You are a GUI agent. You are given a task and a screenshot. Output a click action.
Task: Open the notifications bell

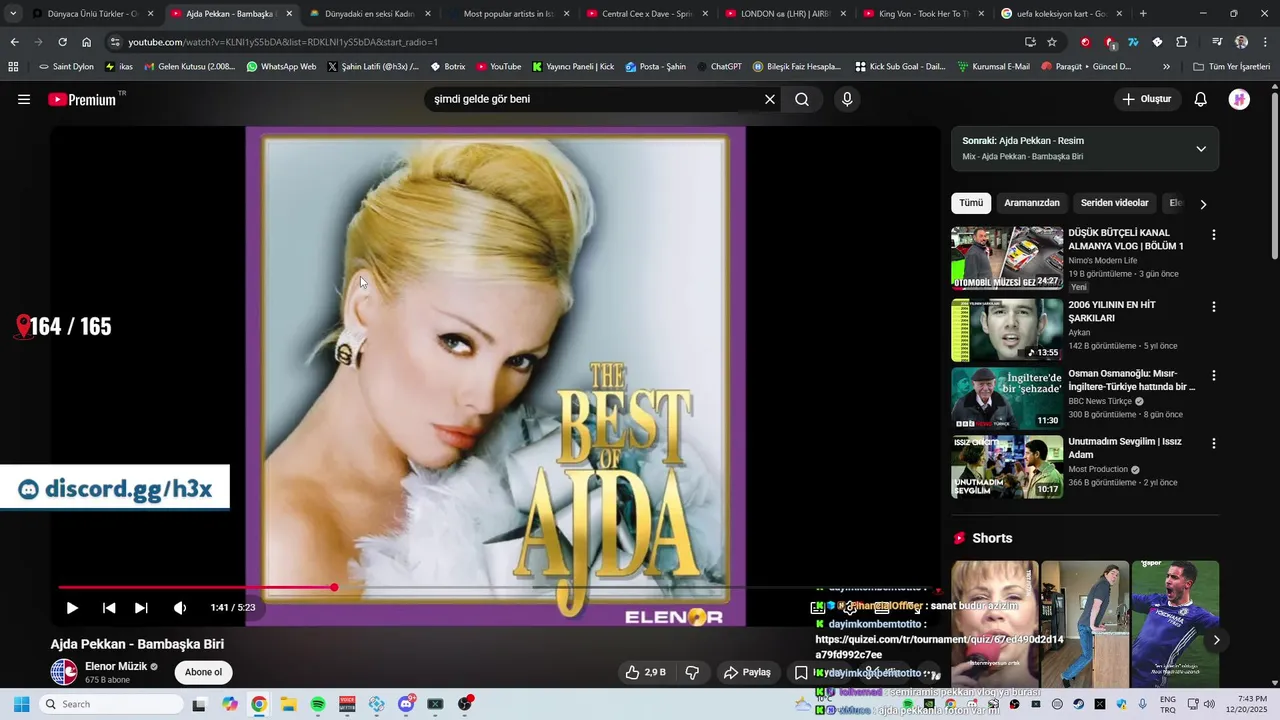(1201, 99)
